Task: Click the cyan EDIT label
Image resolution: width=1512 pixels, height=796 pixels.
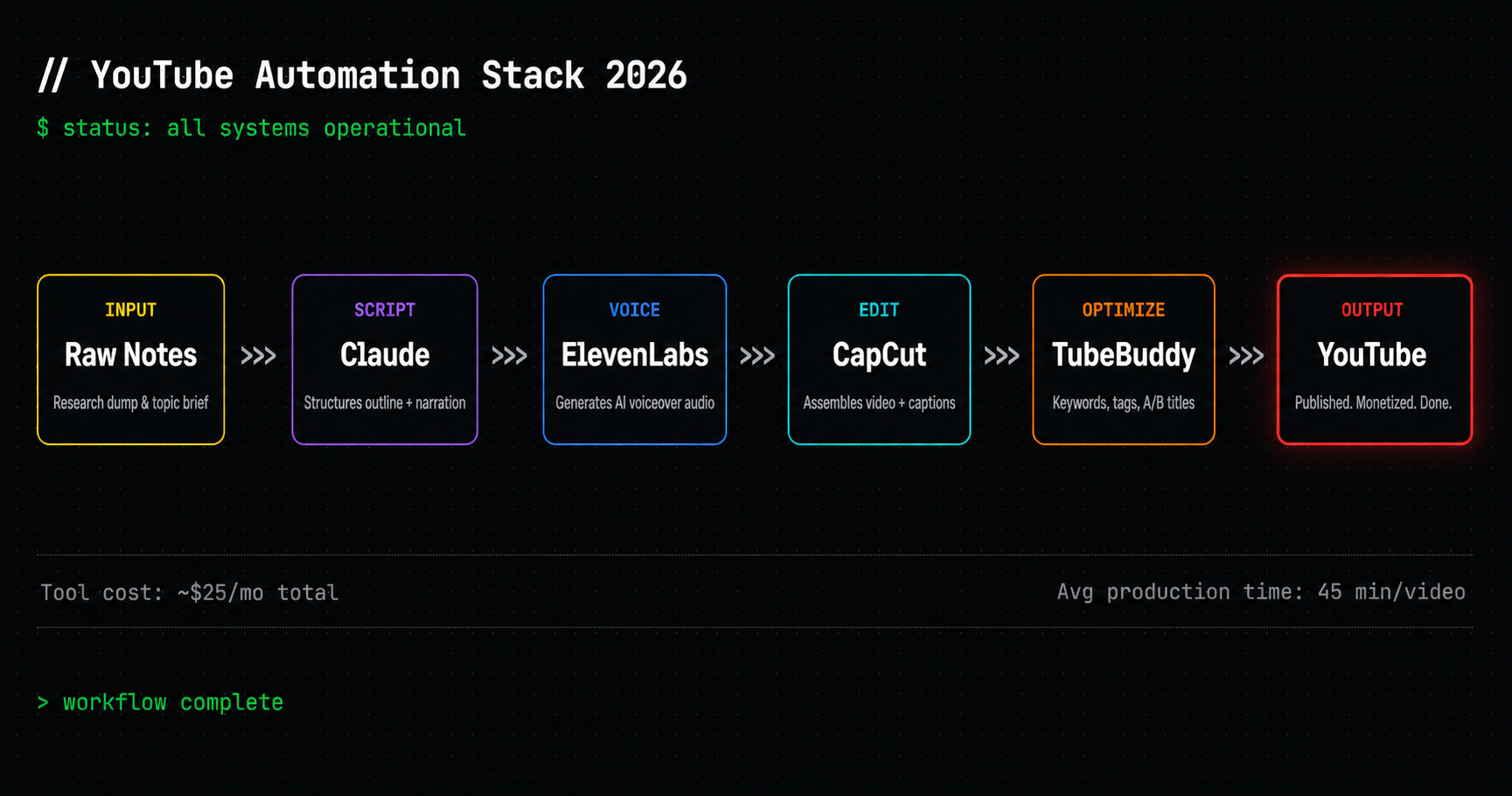Action: click(x=879, y=310)
